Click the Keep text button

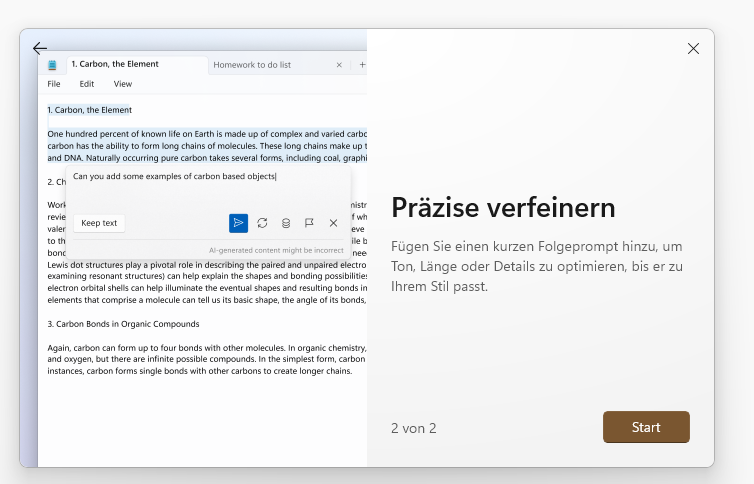coord(99,223)
